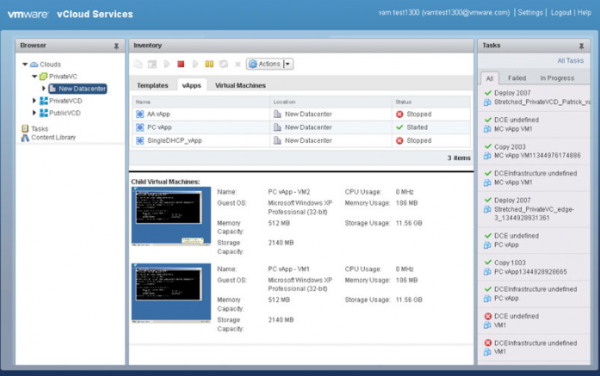Click the greyed delete X toolbar icon

click(x=238, y=64)
